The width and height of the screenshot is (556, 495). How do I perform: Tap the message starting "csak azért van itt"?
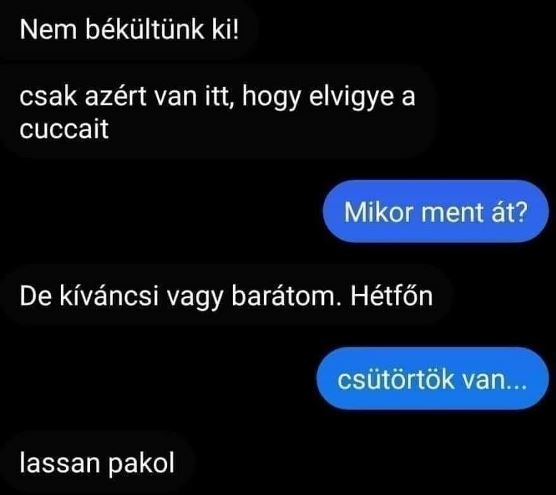217,112
